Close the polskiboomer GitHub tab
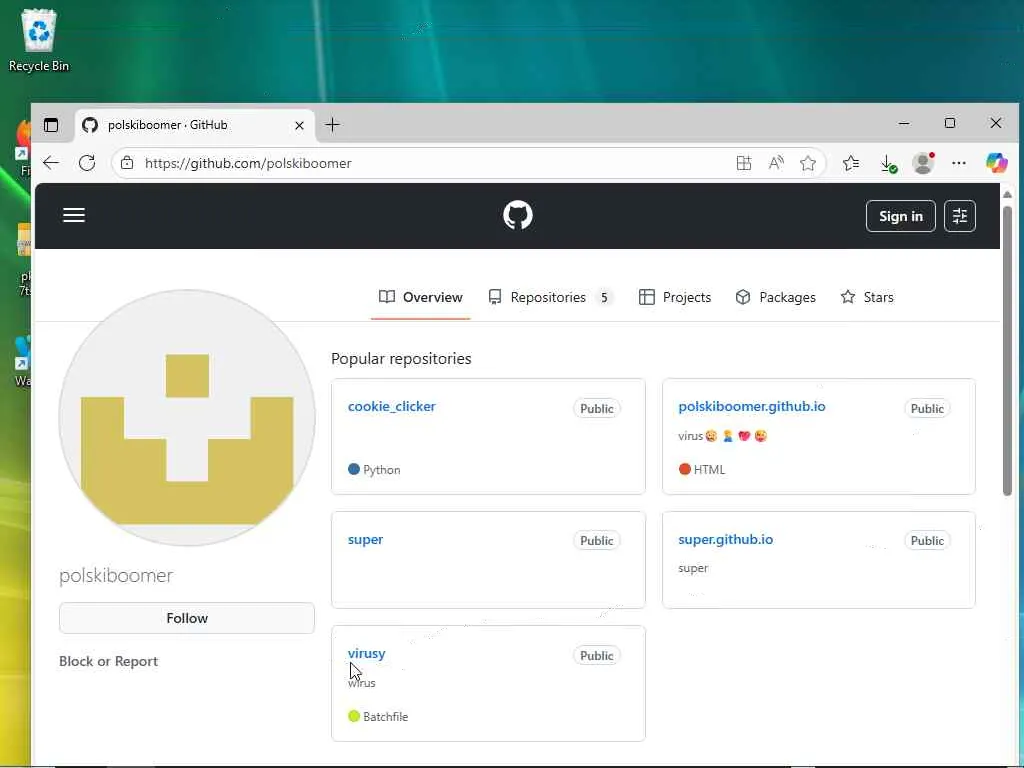 299,125
